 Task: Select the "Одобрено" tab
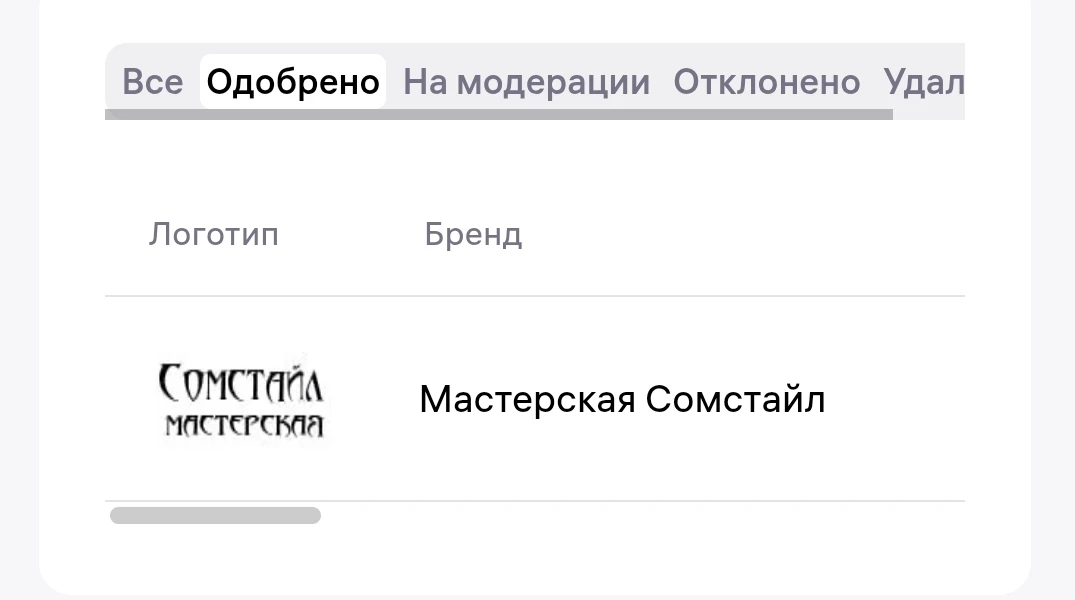293,82
